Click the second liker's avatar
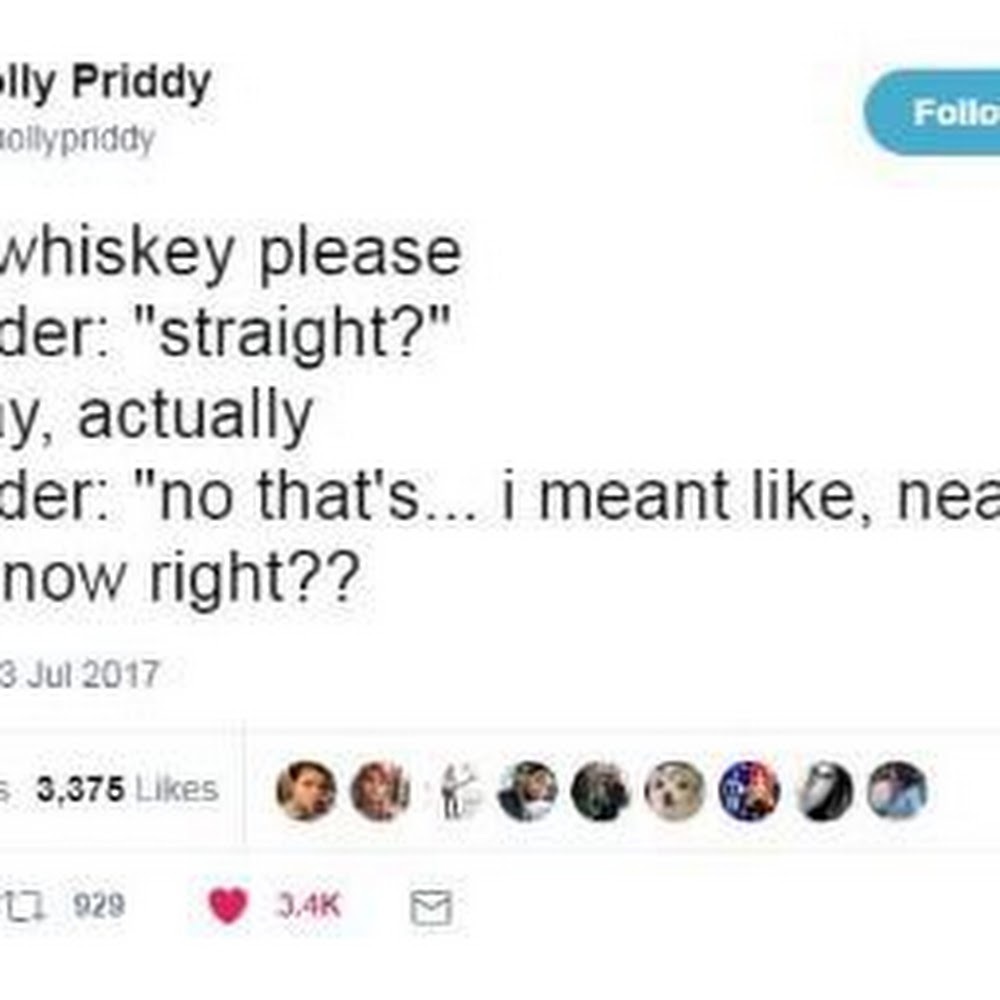This screenshot has height=1000, width=1000. tap(377, 790)
